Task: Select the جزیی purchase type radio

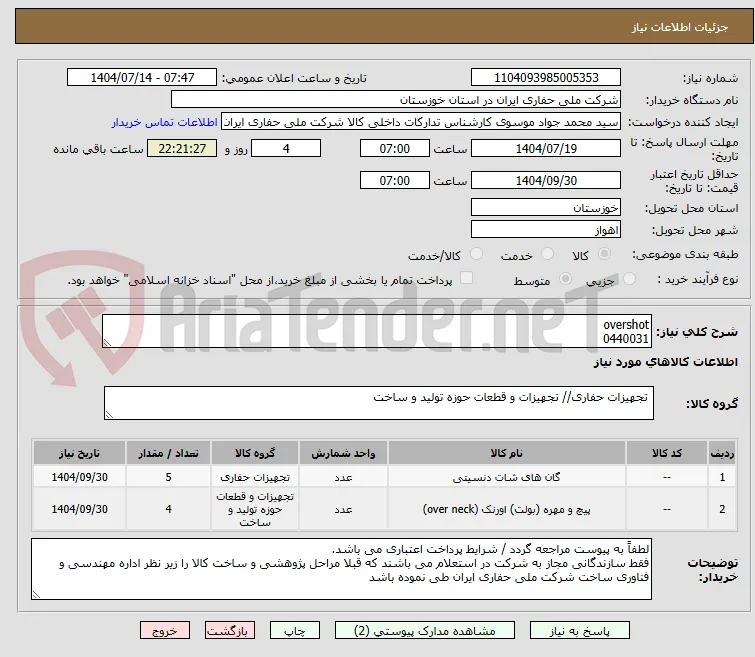Action: click(629, 278)
